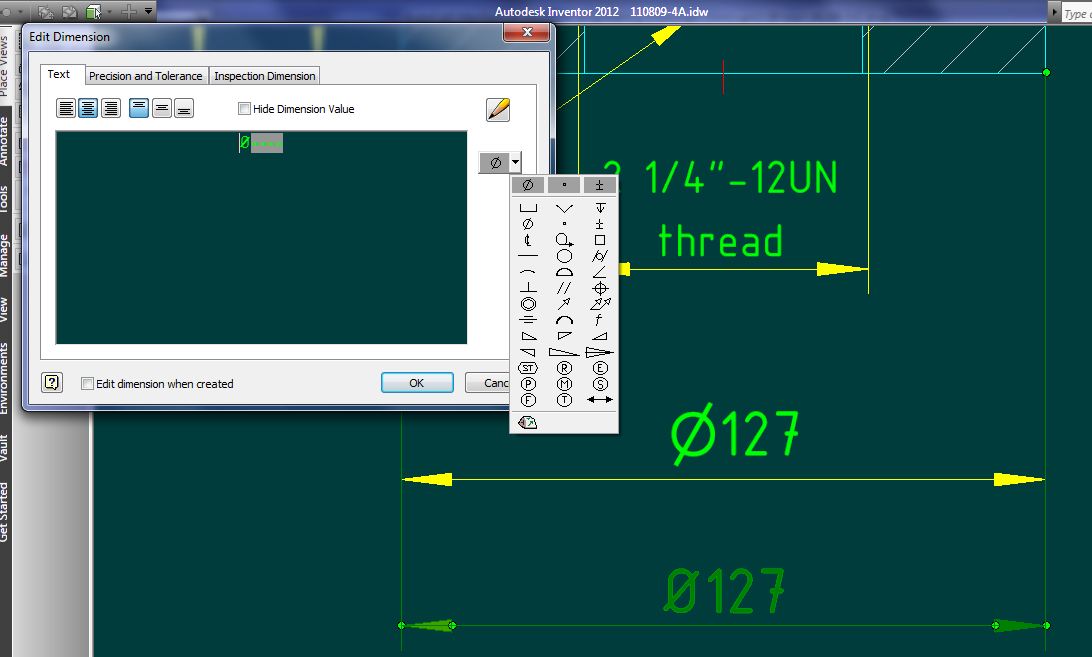Select the true position symbol
Image resolution: width=1092 pixels, height=657 pixels.
[x=600, y=287]
